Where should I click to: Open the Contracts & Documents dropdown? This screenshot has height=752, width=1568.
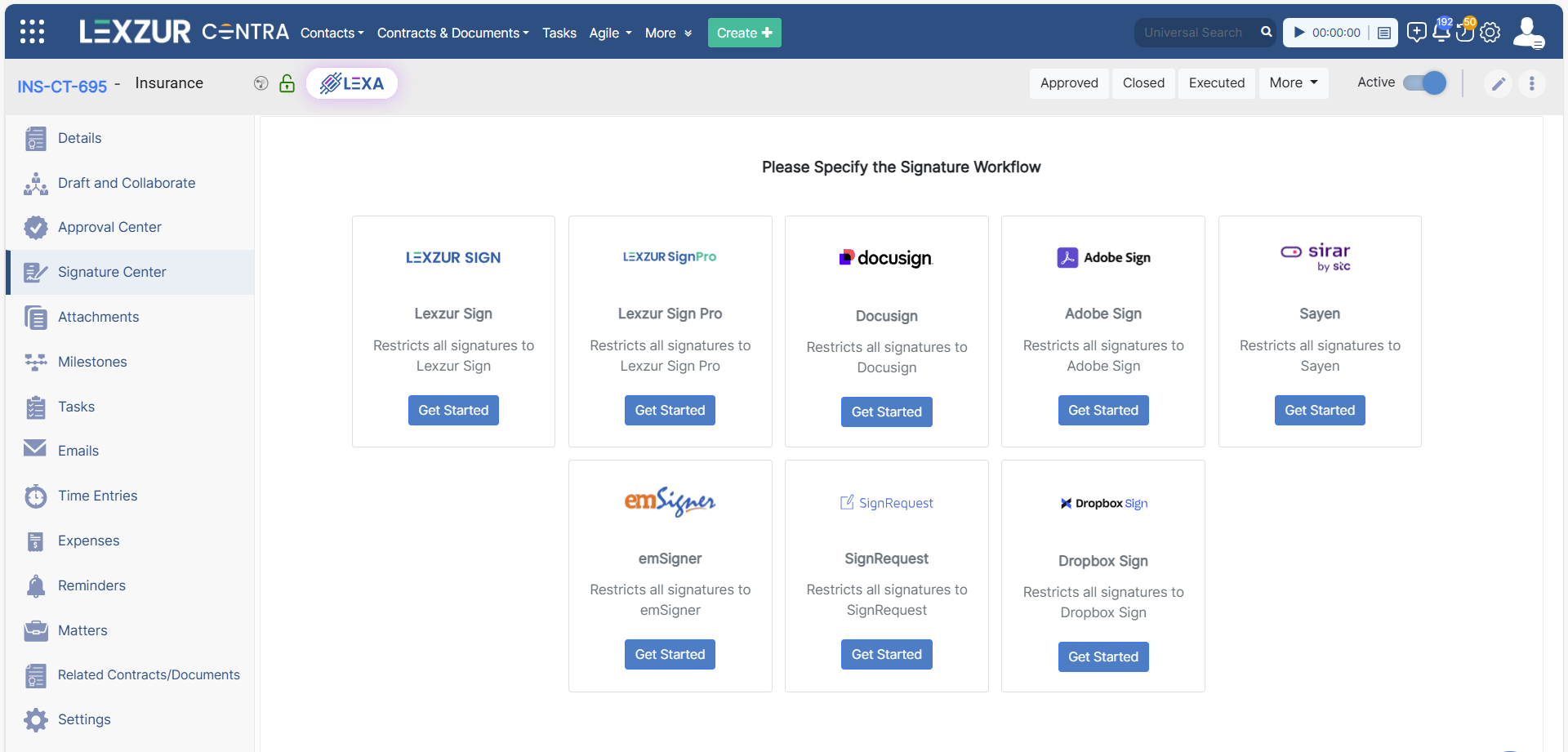click(452, 33)
